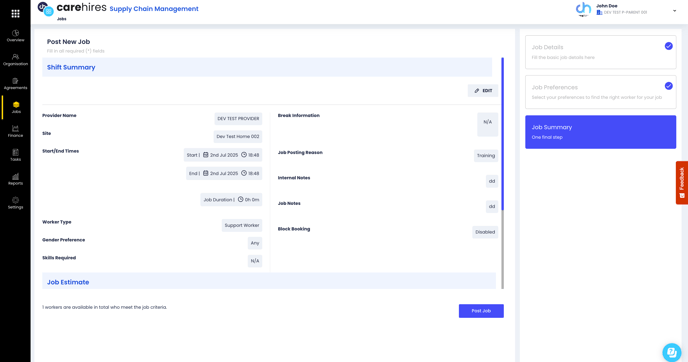This screenshot has width=688, height=362.
Task: Open the chat support bubble
Action: pyautogui.click(x=672, y=352)
